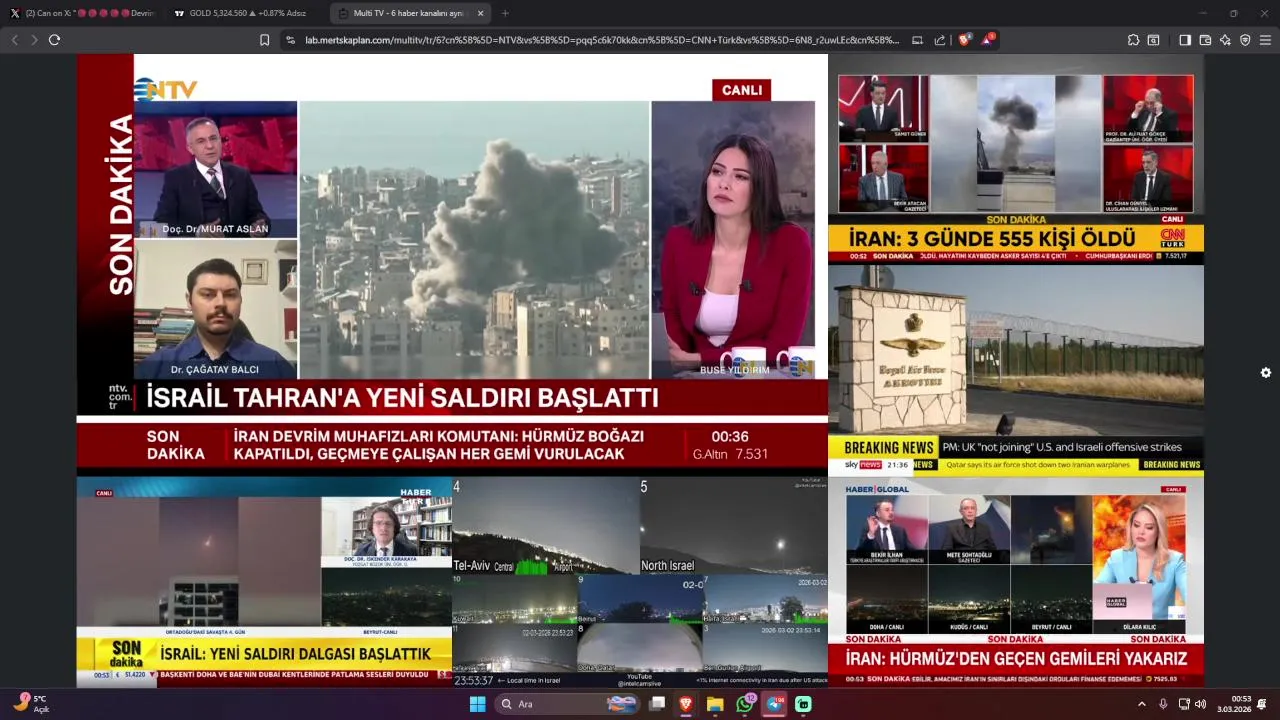Open Task View on the taskbar
The height and width of the screenshot is (720, 1280).
(x=657, y=704)
